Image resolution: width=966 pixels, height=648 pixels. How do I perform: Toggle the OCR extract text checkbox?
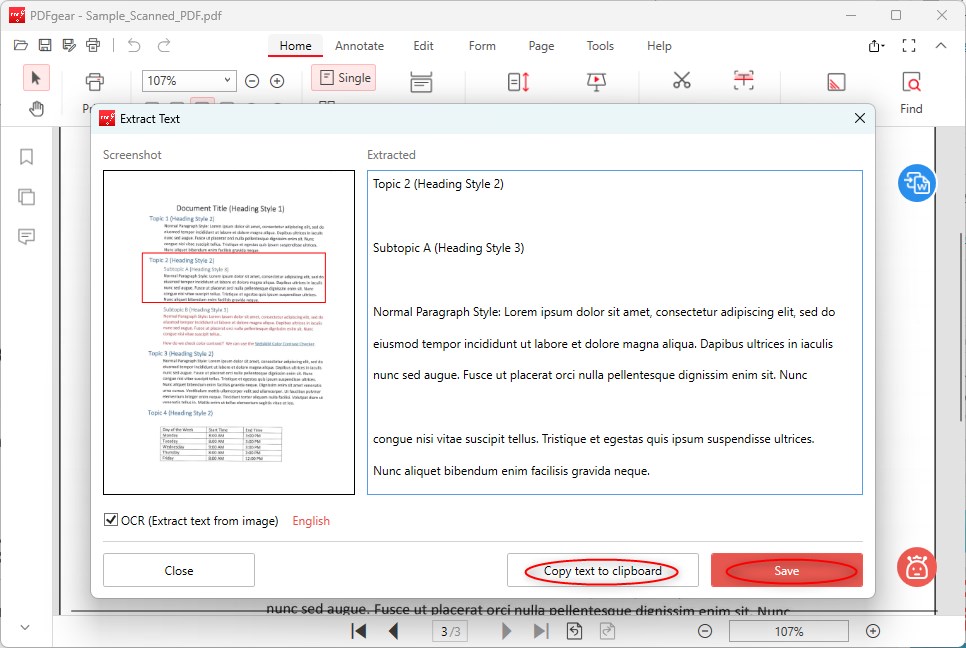pos(111,520)
